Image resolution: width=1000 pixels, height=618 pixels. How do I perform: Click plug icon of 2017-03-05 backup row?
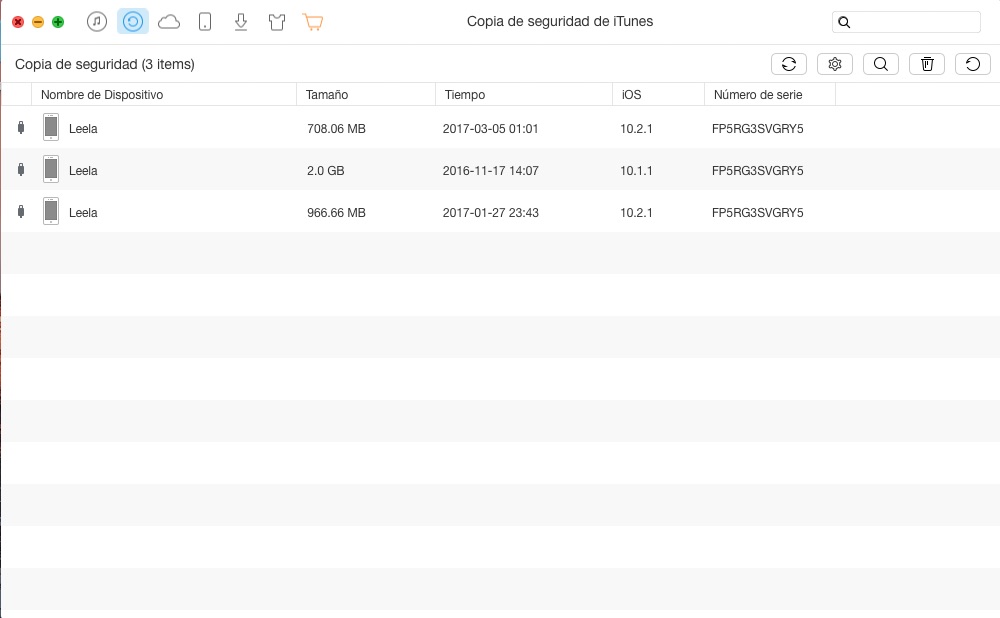[21, 128]
